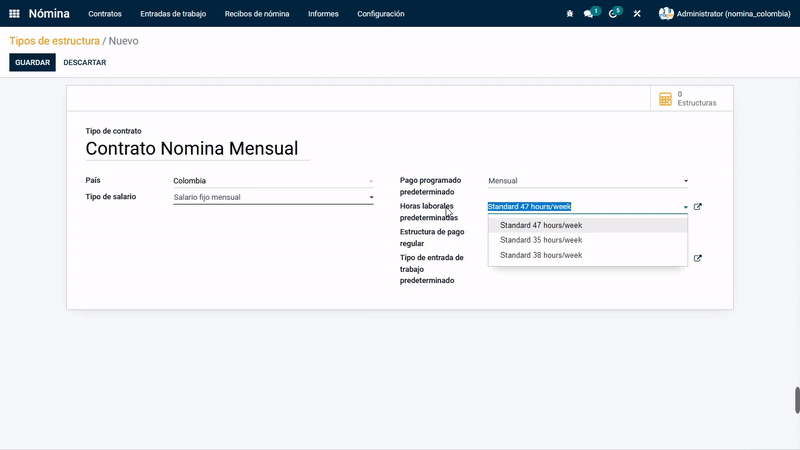The image size is (800, 450).
Task: Open external link for Tipo de entrada
Action: [698, 258]
